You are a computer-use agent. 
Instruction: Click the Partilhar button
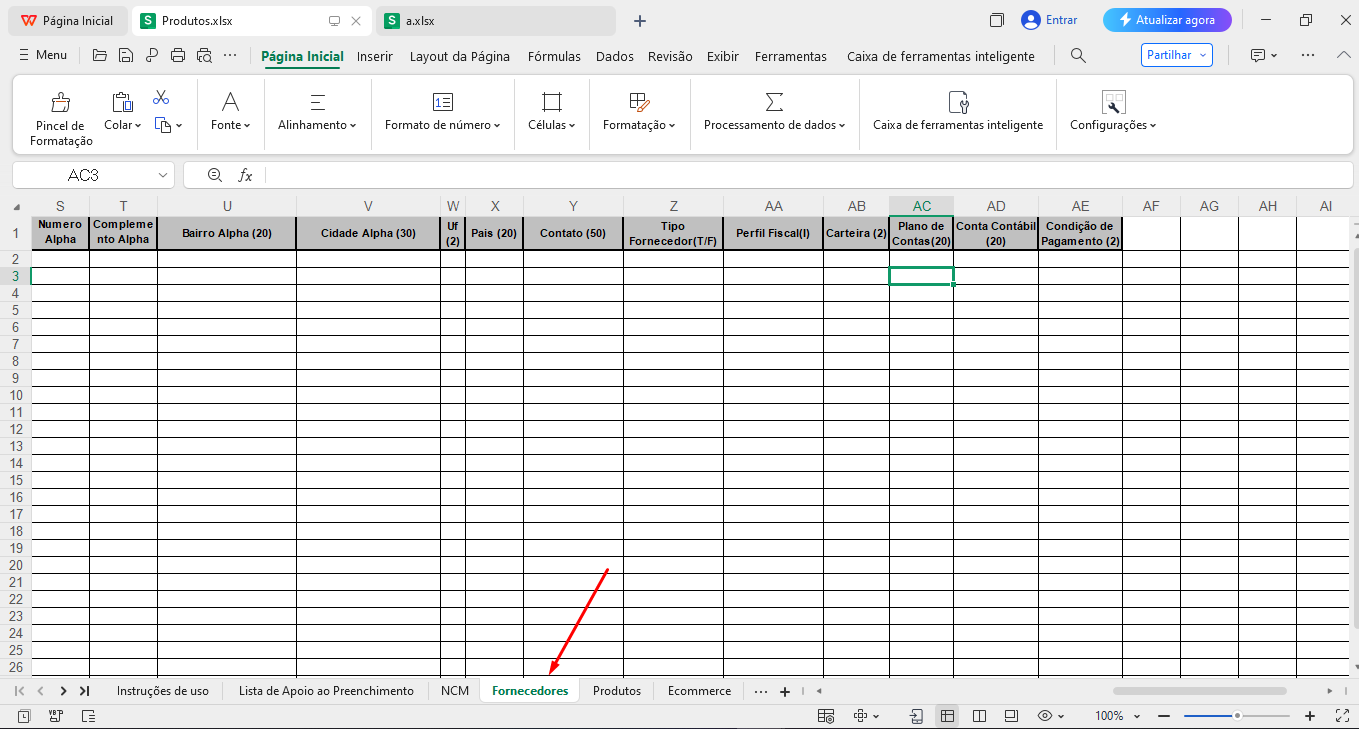(1176, 55)
